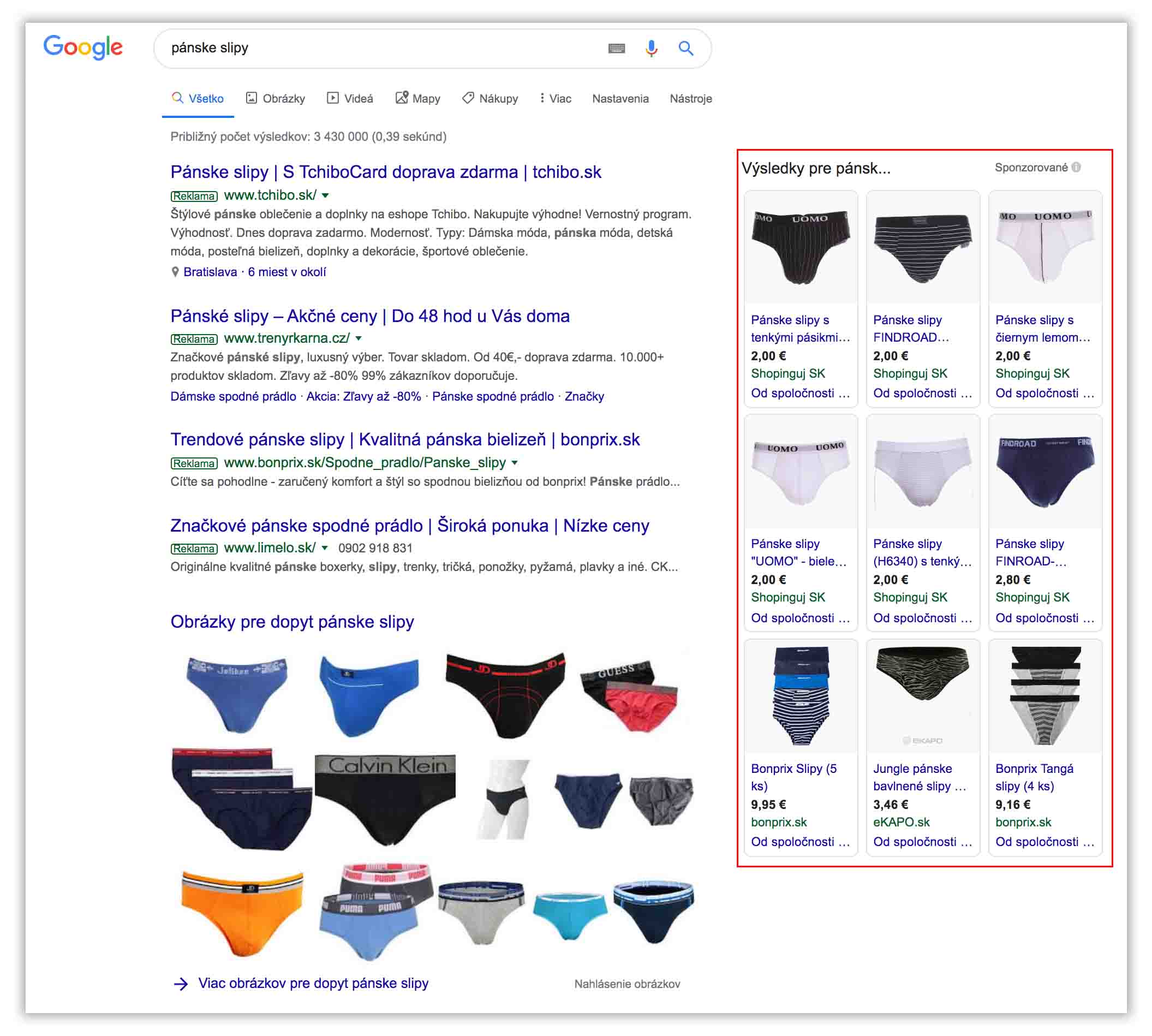The width and height of the screenshot is (1152, 1036).
Task: Open Jungle zebra-pattern briefs product image
Action: point(923,695)
